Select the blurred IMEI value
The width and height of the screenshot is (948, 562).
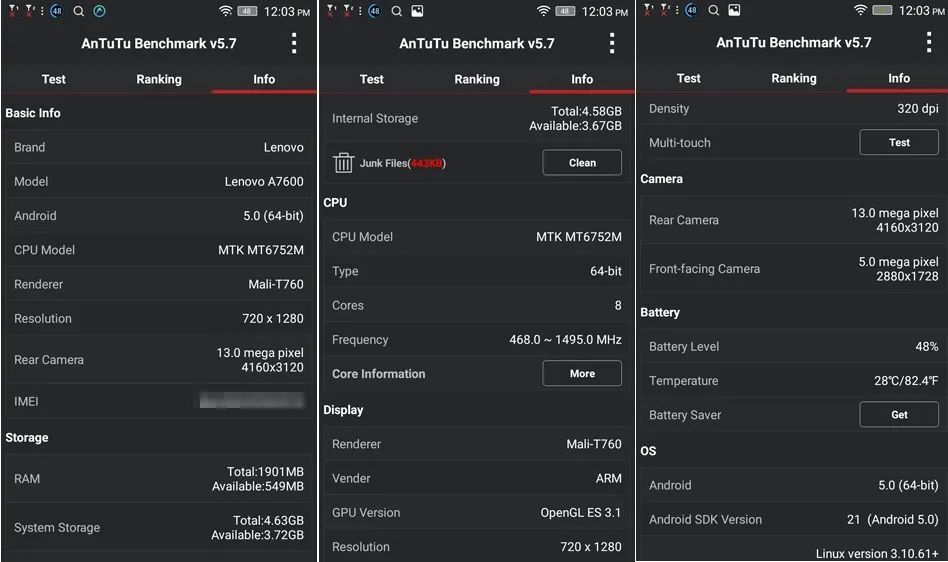(x=252, y=400)
